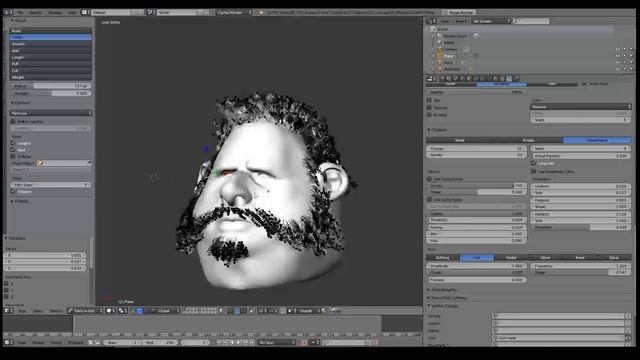
Task: Open the Color Material dropdown
Action: tap(581, 107)
